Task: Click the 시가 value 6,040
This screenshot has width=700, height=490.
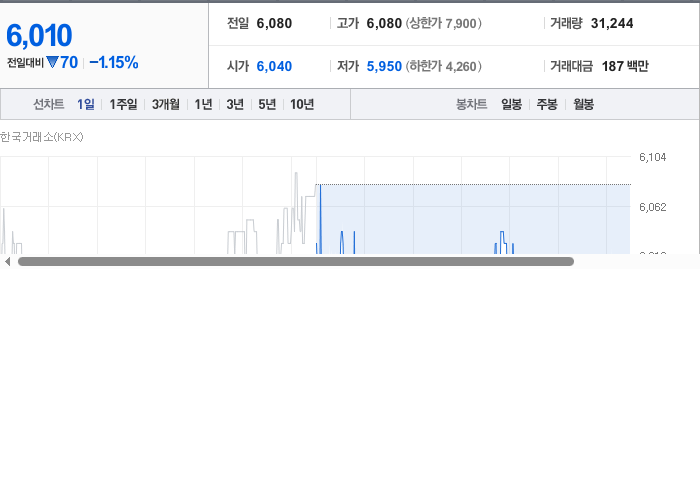Action: click(x=274, y=66)
